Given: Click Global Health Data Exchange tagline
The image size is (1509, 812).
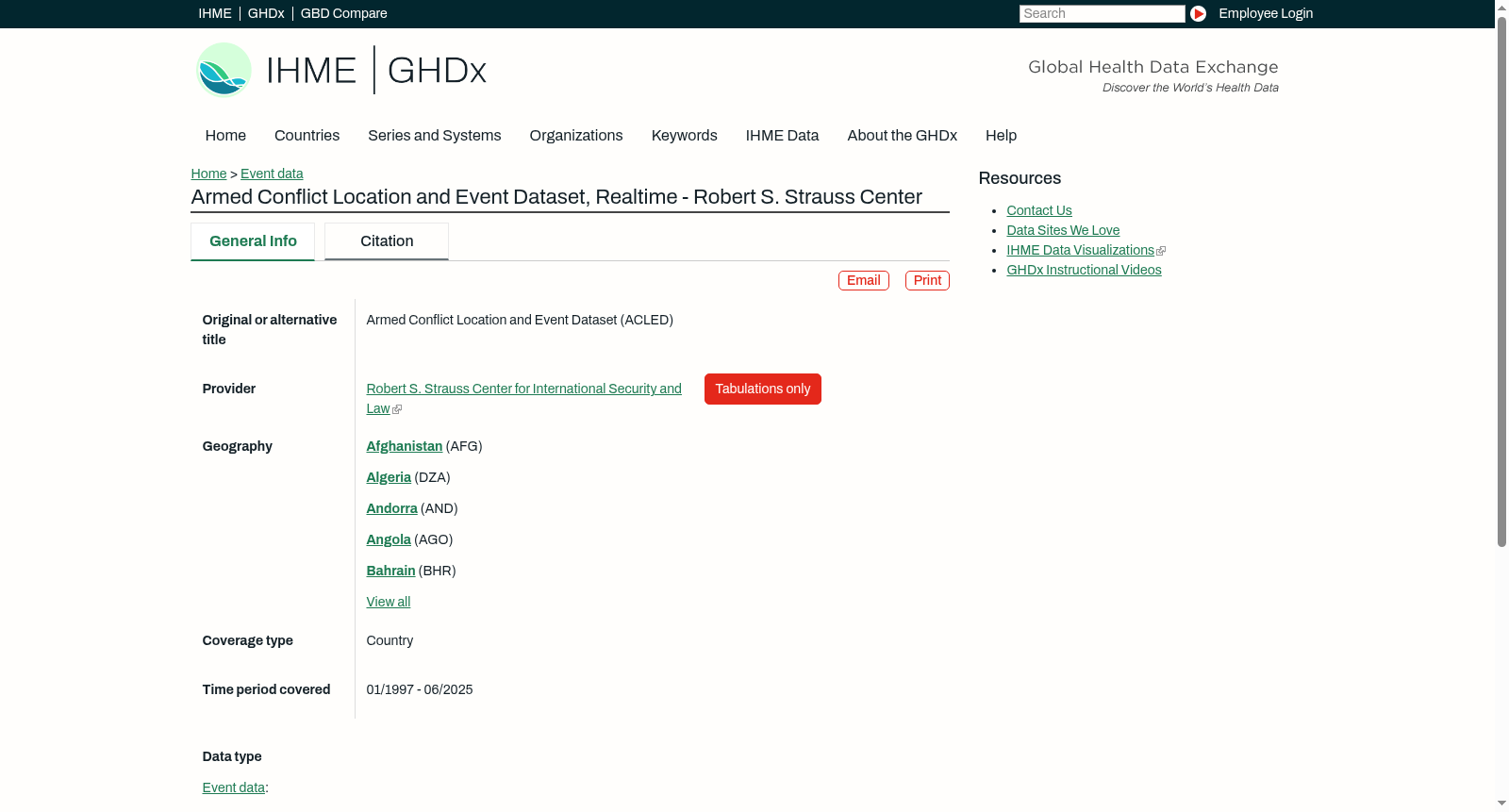Looking at the screenshot, I should point(1152,67).
